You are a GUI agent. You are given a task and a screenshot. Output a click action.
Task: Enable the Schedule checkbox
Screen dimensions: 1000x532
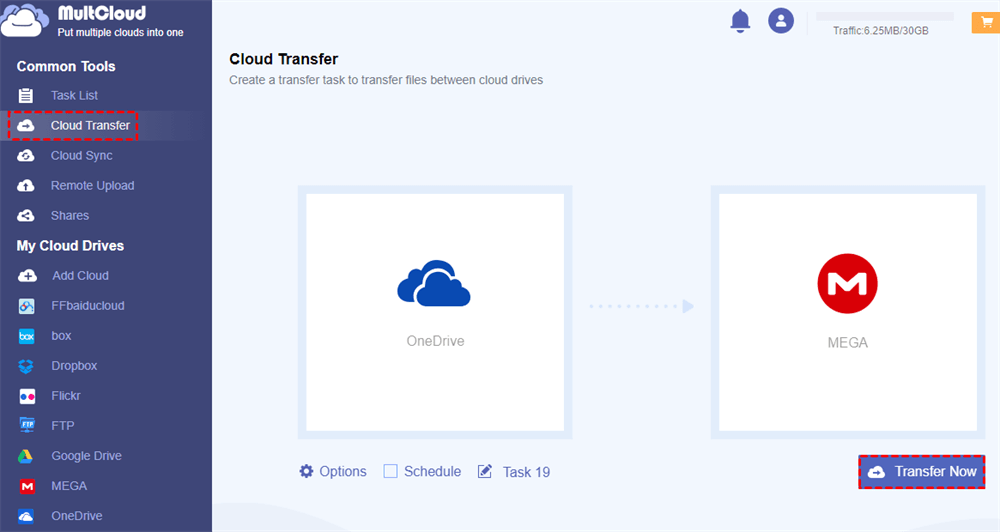coord(390,471)
